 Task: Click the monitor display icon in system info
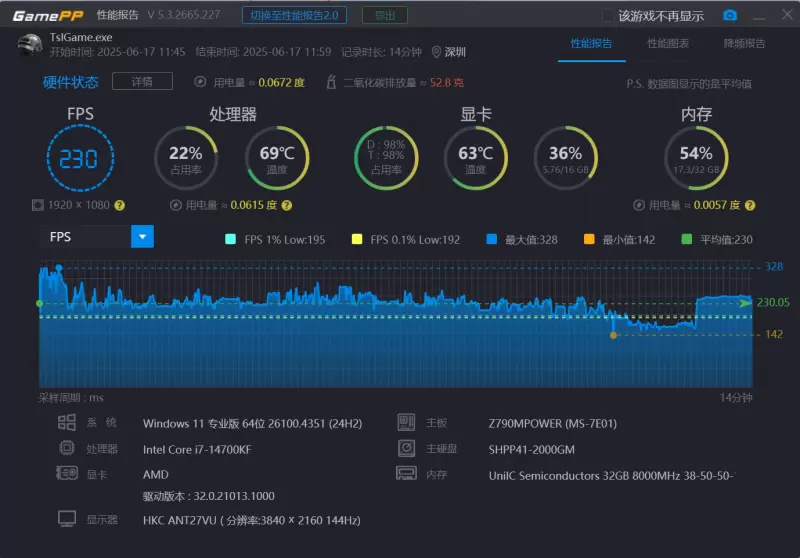pyautogui.click(x=67, y=519)
